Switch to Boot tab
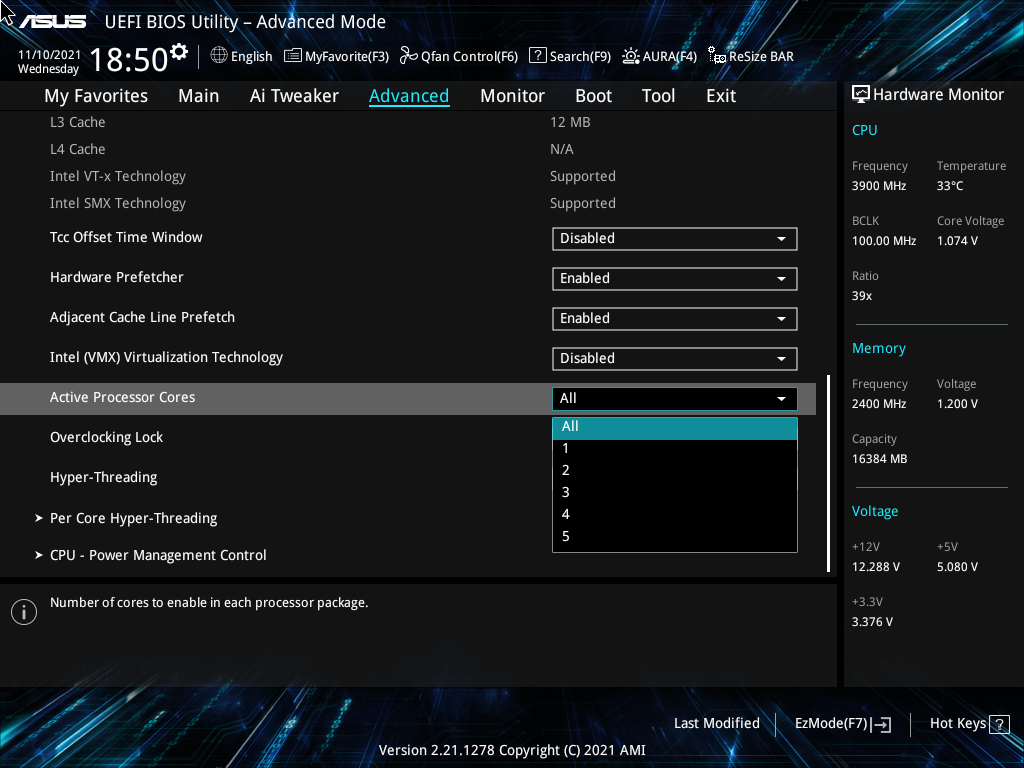This screenshot has height=768, width=1024. click(x=593, y=96)
